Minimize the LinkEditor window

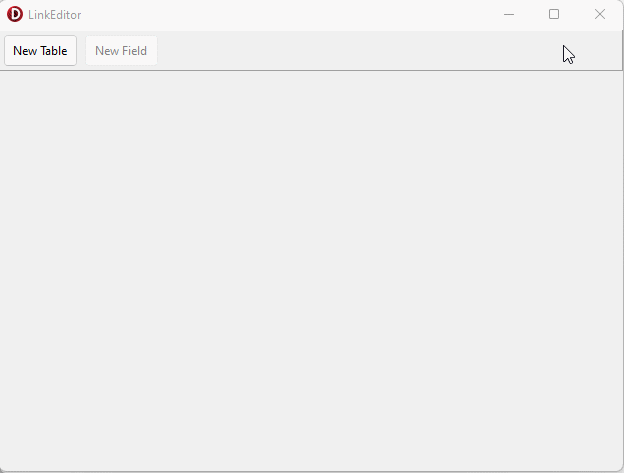click(509, 15)
